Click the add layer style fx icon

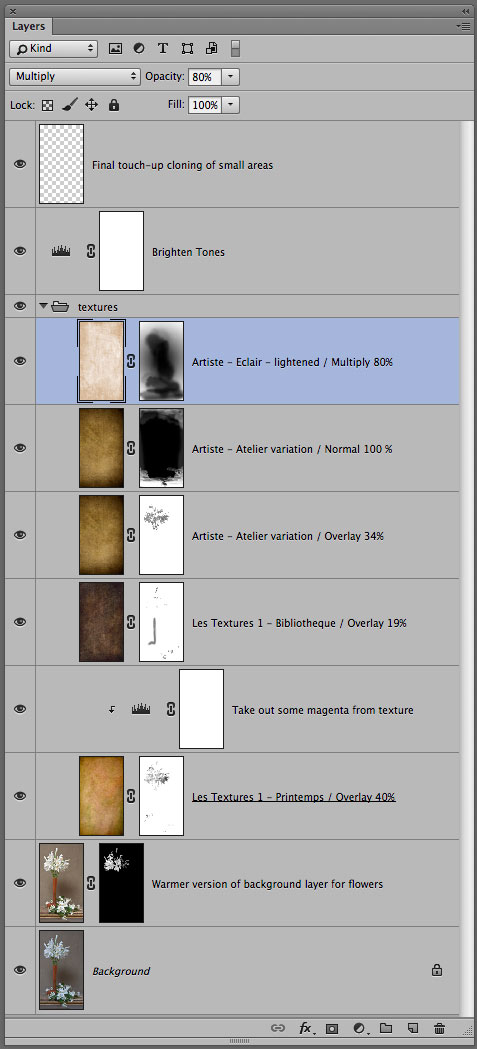point(306,1028)
